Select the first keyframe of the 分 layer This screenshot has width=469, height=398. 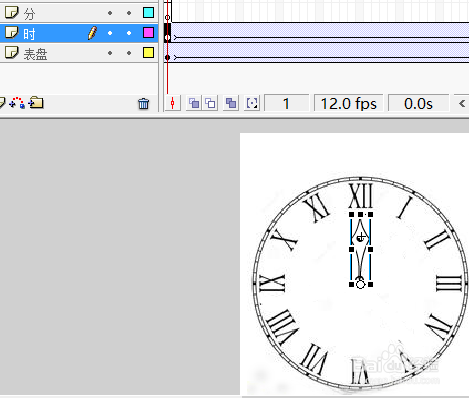[167, 12]
